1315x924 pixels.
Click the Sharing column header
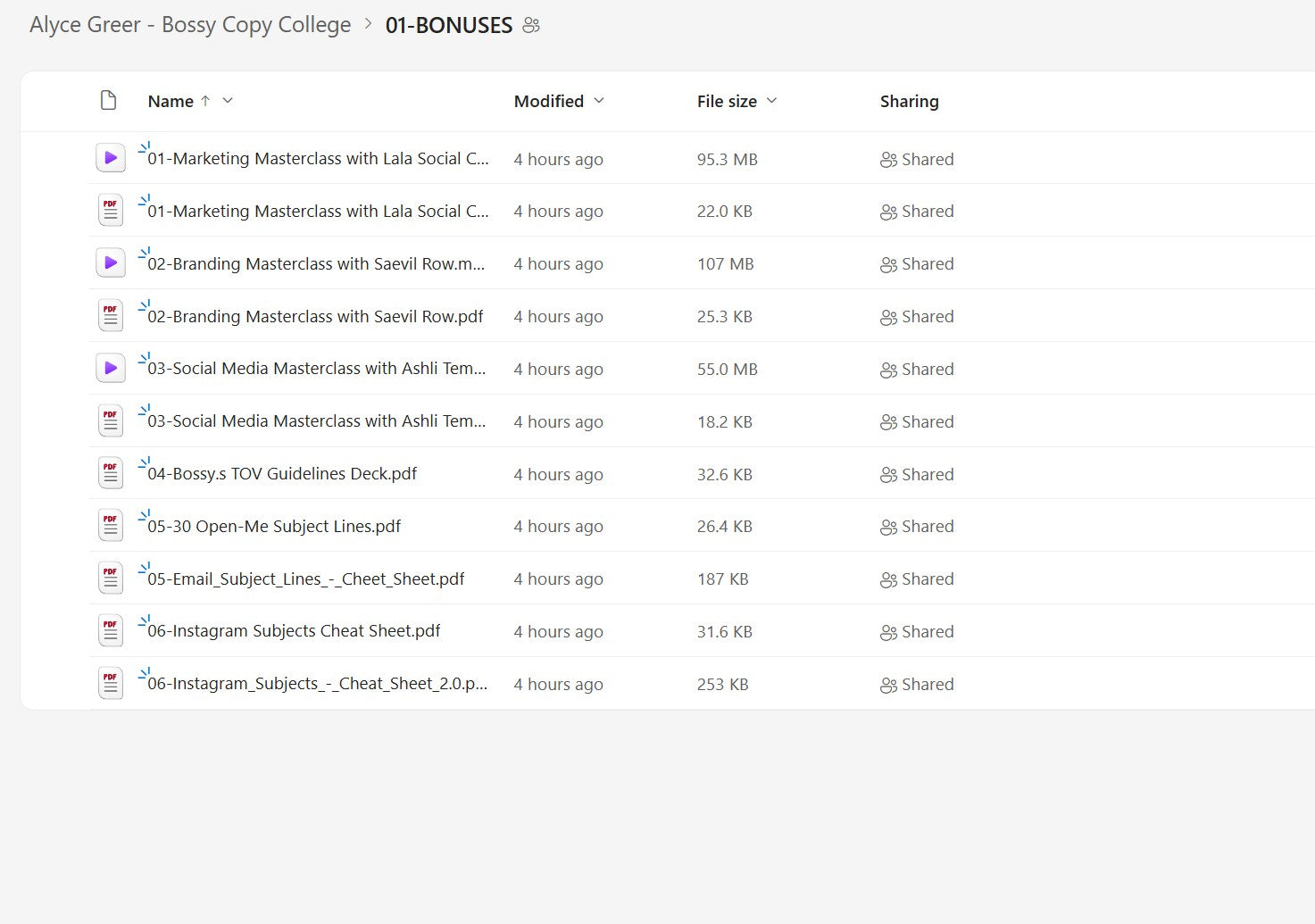pos(909,101)
